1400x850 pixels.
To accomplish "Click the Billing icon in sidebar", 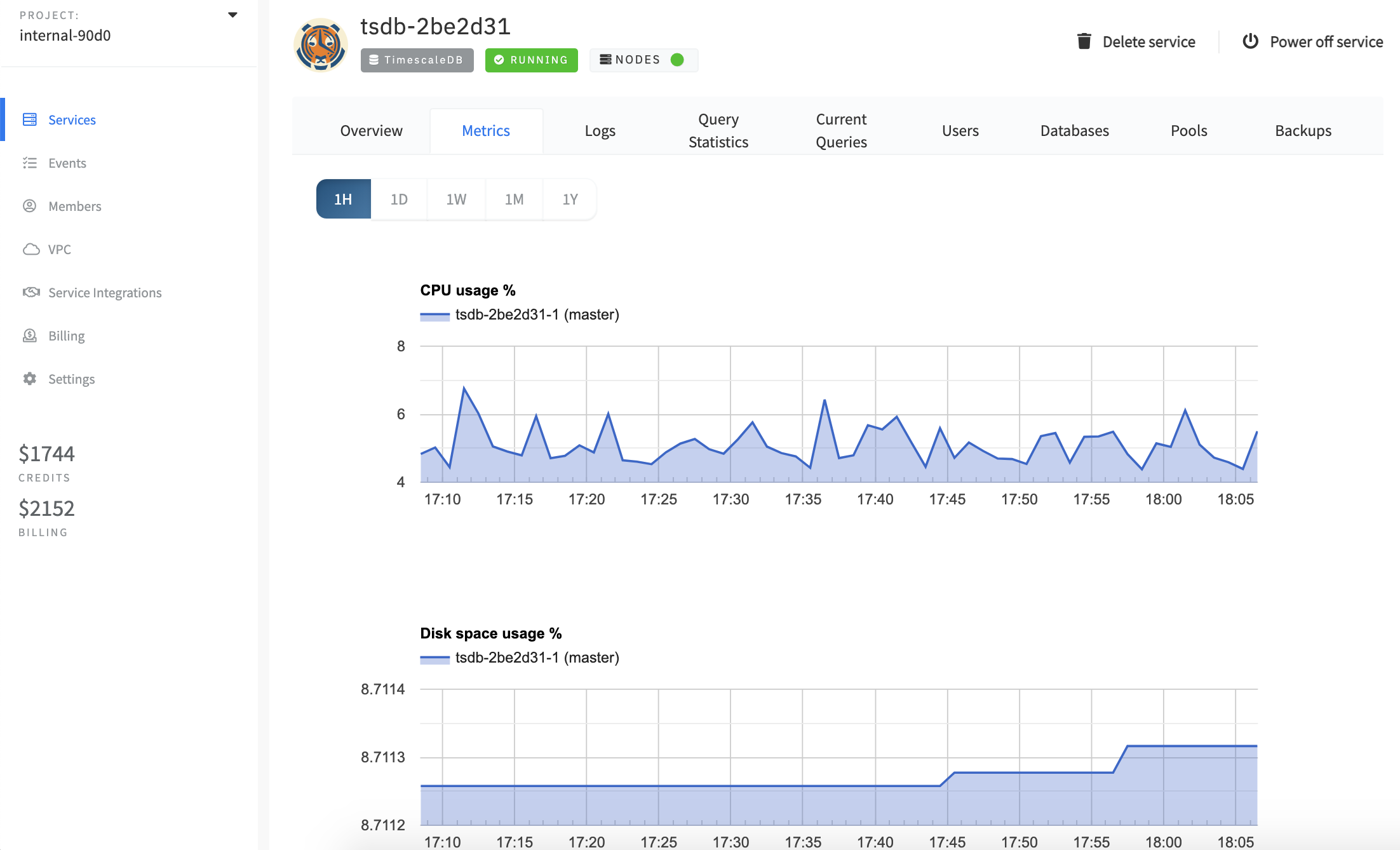I will pyautogui.click(x=30, y=335).
